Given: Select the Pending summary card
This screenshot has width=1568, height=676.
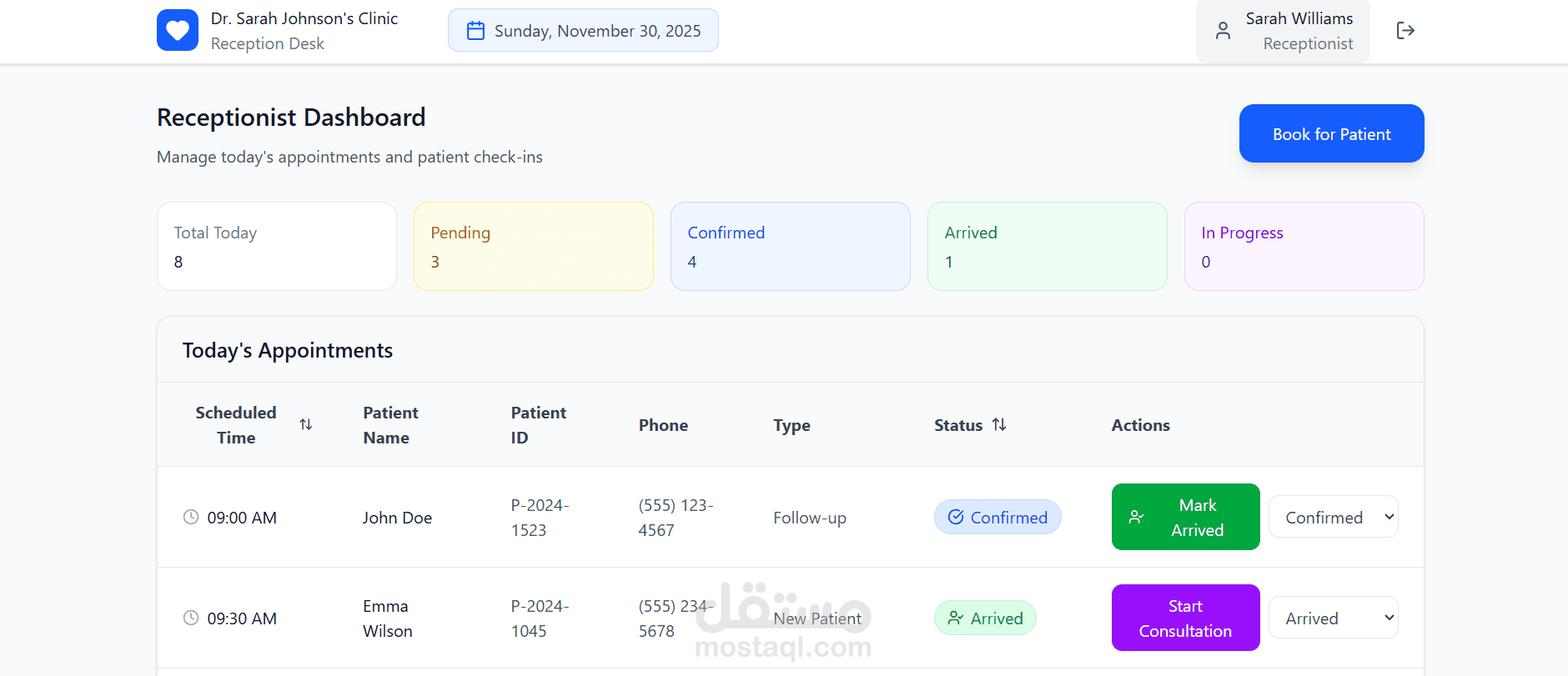Looking at the screenshot, I should click(533, 246).
